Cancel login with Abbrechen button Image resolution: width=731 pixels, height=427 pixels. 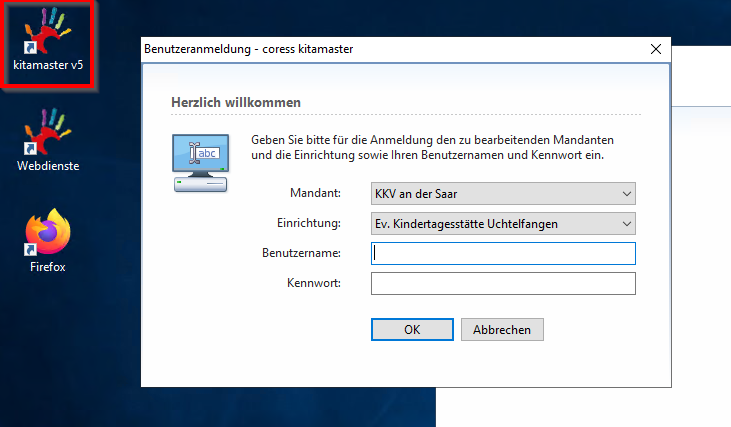pyautogui.click(x=502, y=330)
